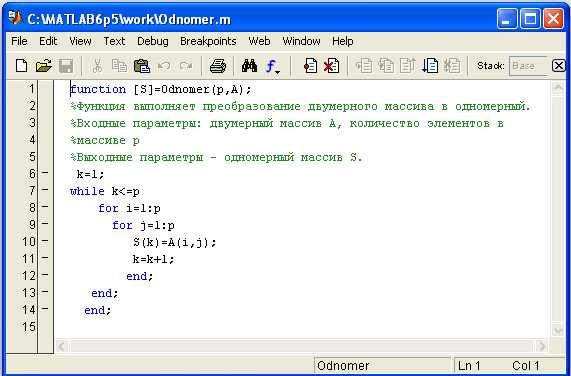Cut selection with the scissors icon
Image resolution: width=571 pixels, height=376 pixels.
point(97,66)
